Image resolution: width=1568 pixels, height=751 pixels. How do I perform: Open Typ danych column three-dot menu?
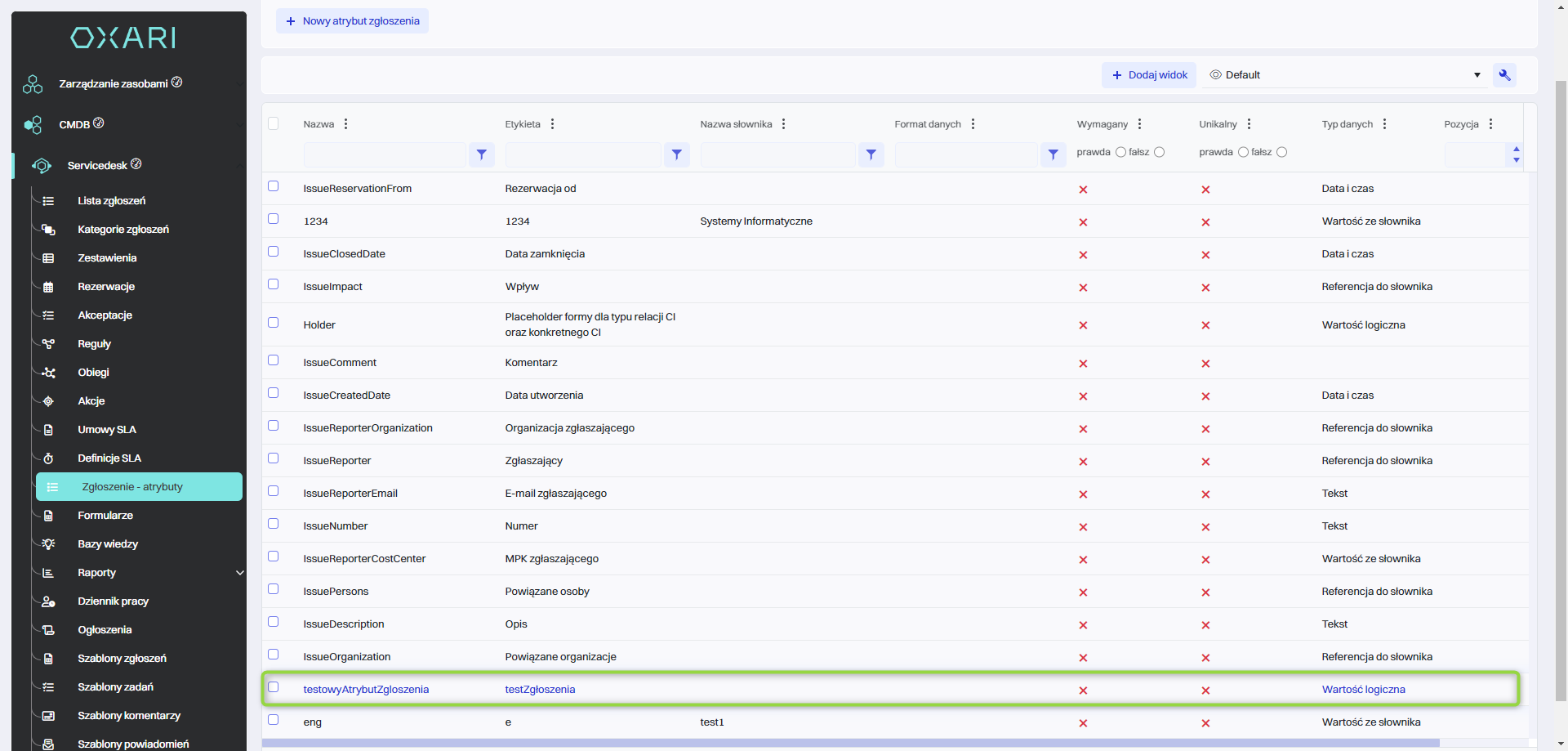tap(1384, 124)
